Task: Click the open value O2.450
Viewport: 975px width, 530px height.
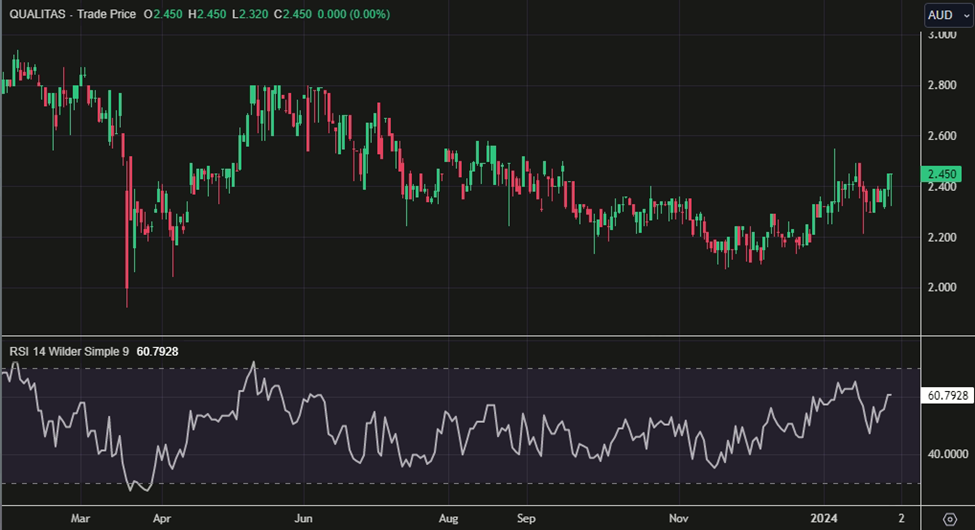Action: click(x=163, y=14)
